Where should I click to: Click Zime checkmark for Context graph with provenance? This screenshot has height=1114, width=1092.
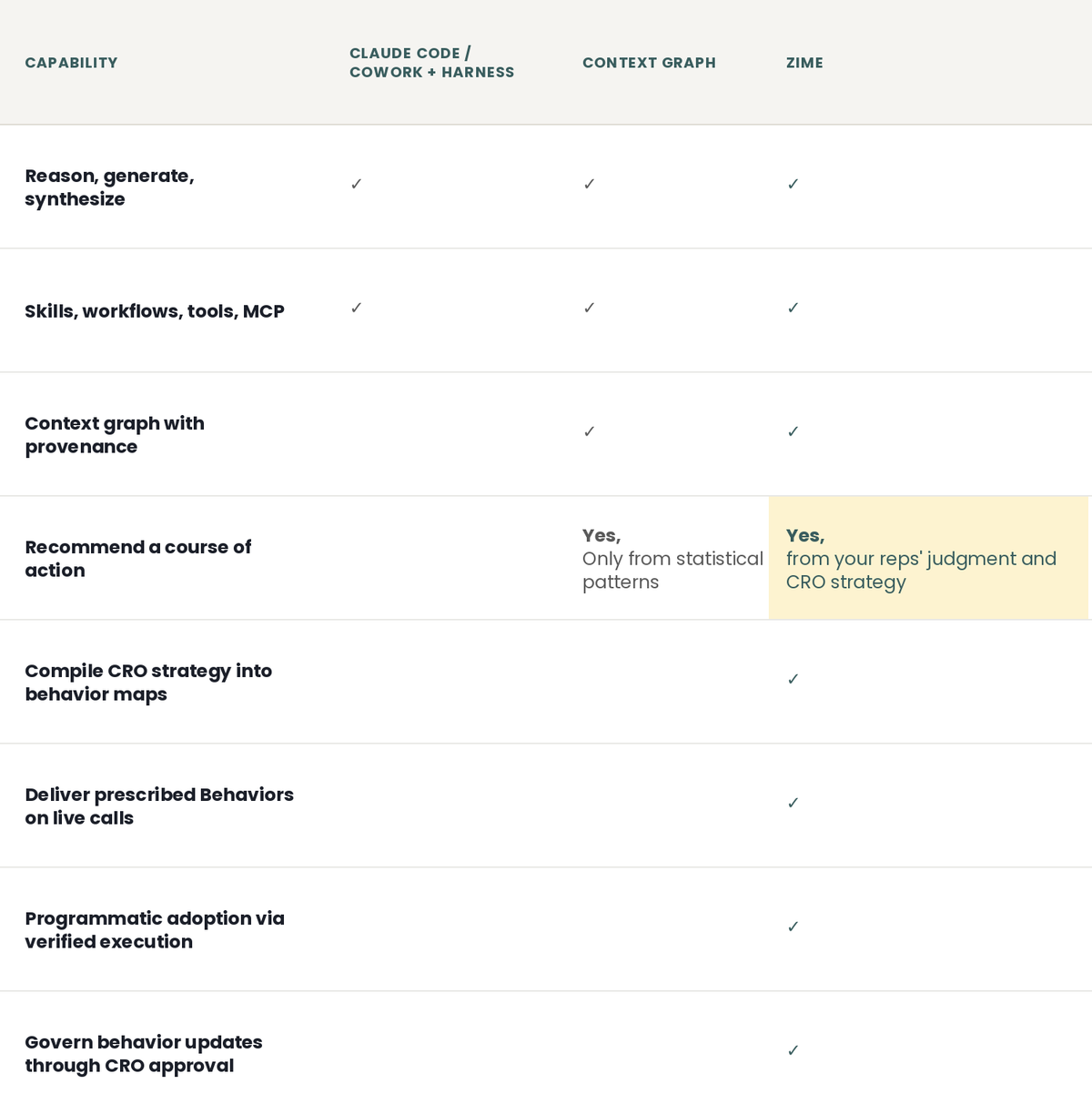coord(793,431)
